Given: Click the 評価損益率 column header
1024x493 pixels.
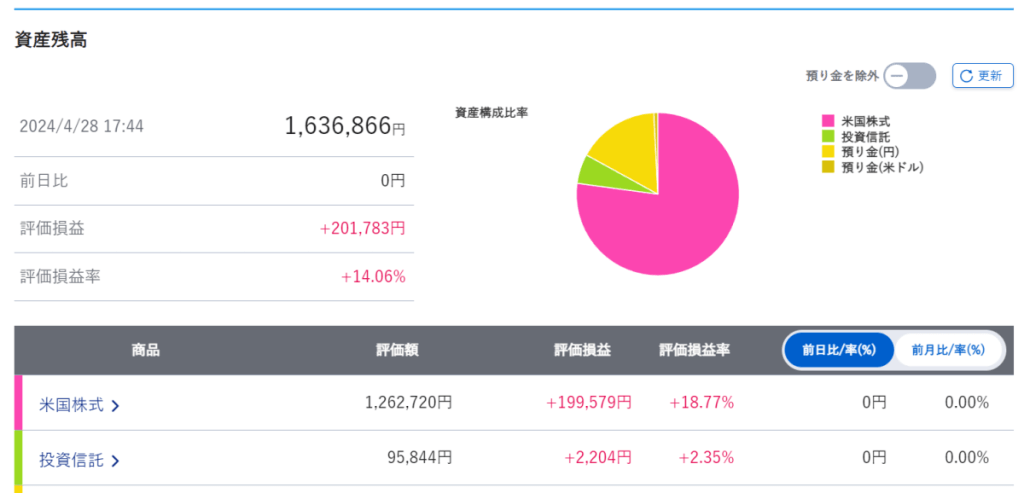Looking at the screenshot, I should click(x=694, y=350).
